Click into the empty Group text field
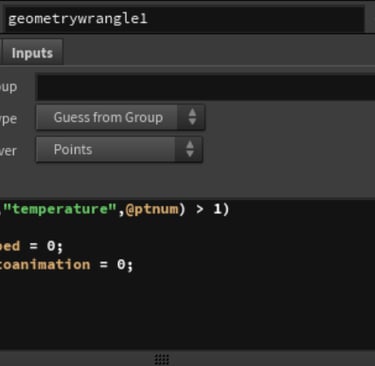375x366 pixels. click(206, 87)
